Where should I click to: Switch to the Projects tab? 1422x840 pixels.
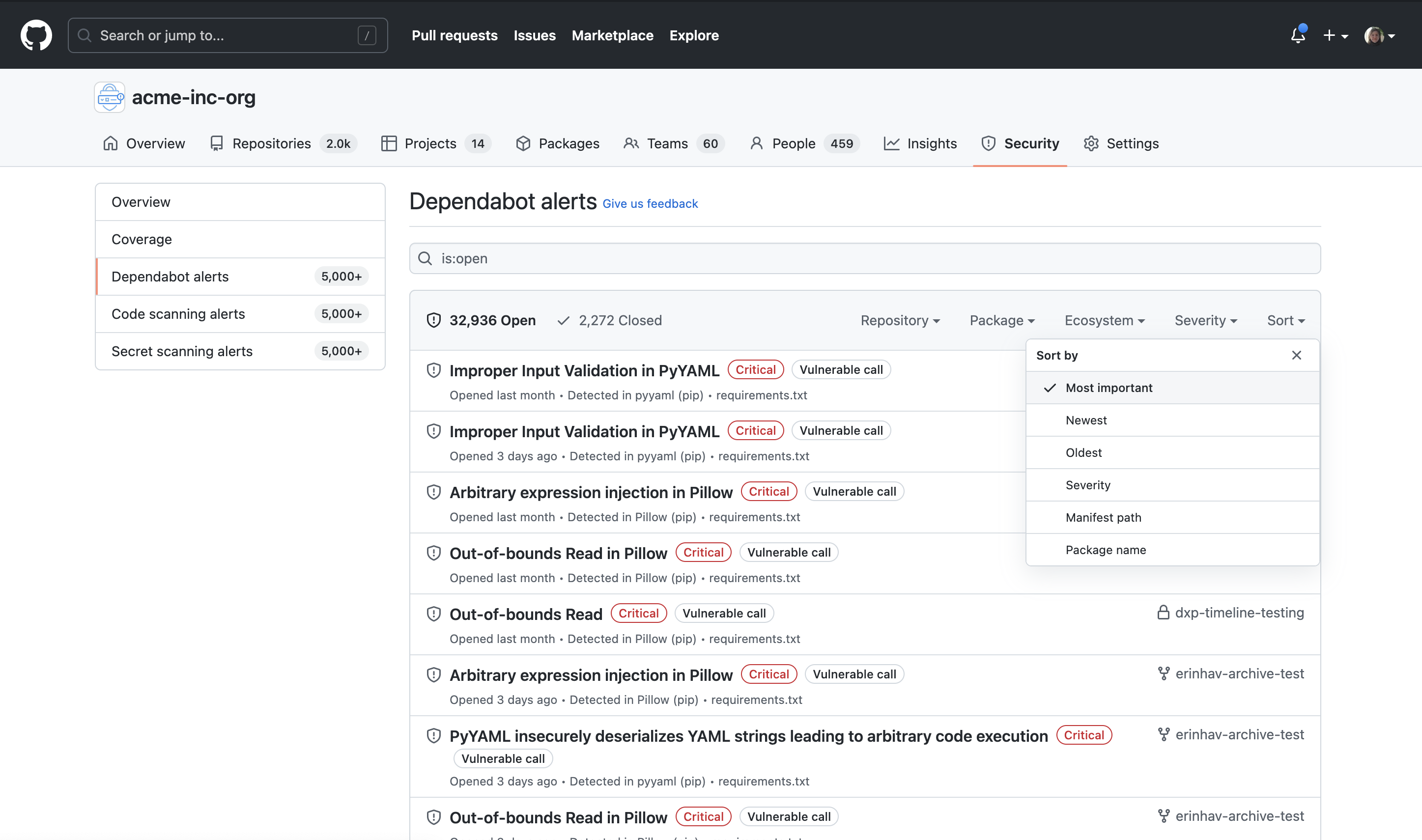point(436,144)
